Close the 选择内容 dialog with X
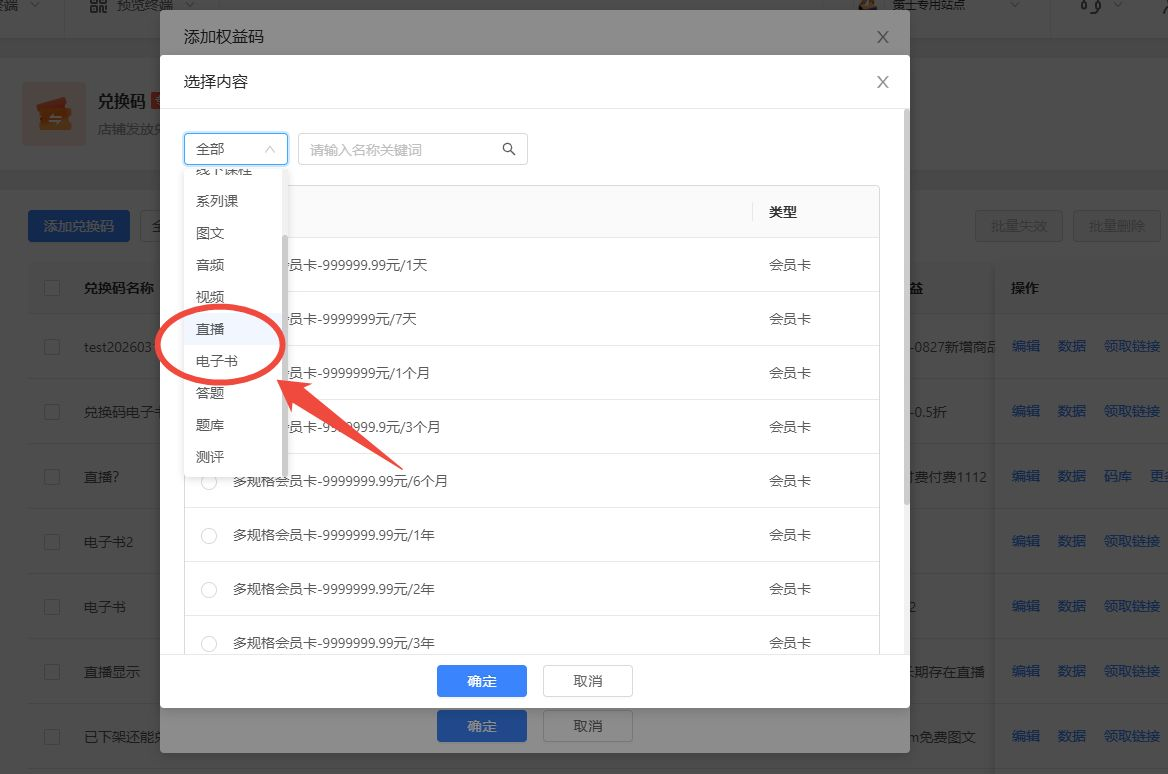Viewport: 1168px width, 774px height. (x=882, y=82)
